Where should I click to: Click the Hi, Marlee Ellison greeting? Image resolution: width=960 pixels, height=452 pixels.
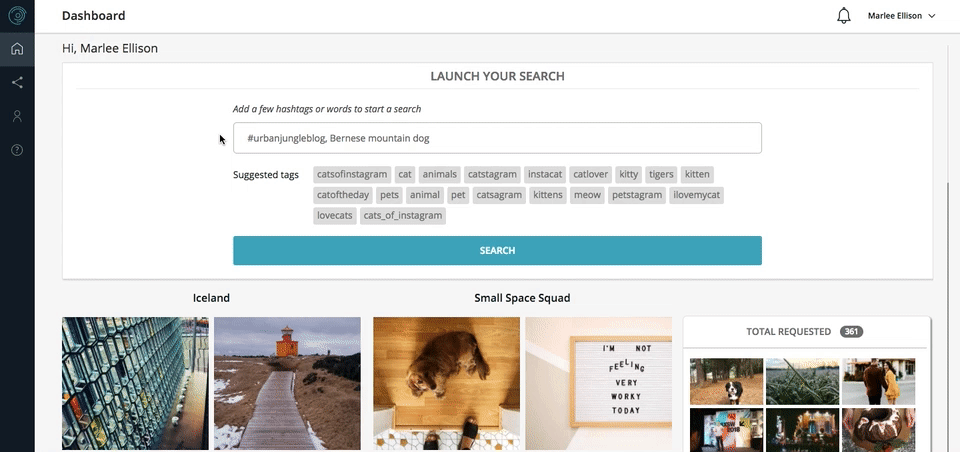110,48
